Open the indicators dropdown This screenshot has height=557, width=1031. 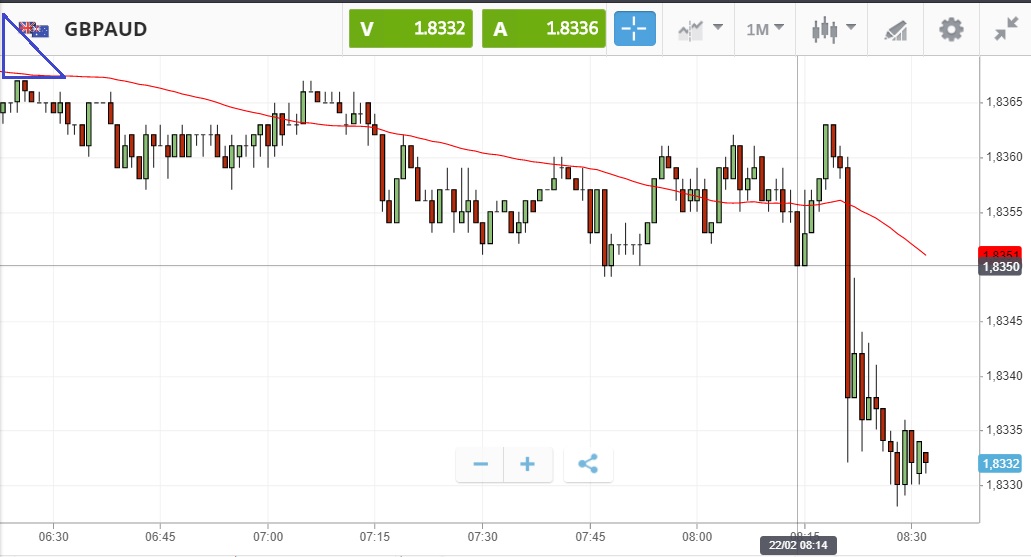pyautogui.click(x=700, y=29)
